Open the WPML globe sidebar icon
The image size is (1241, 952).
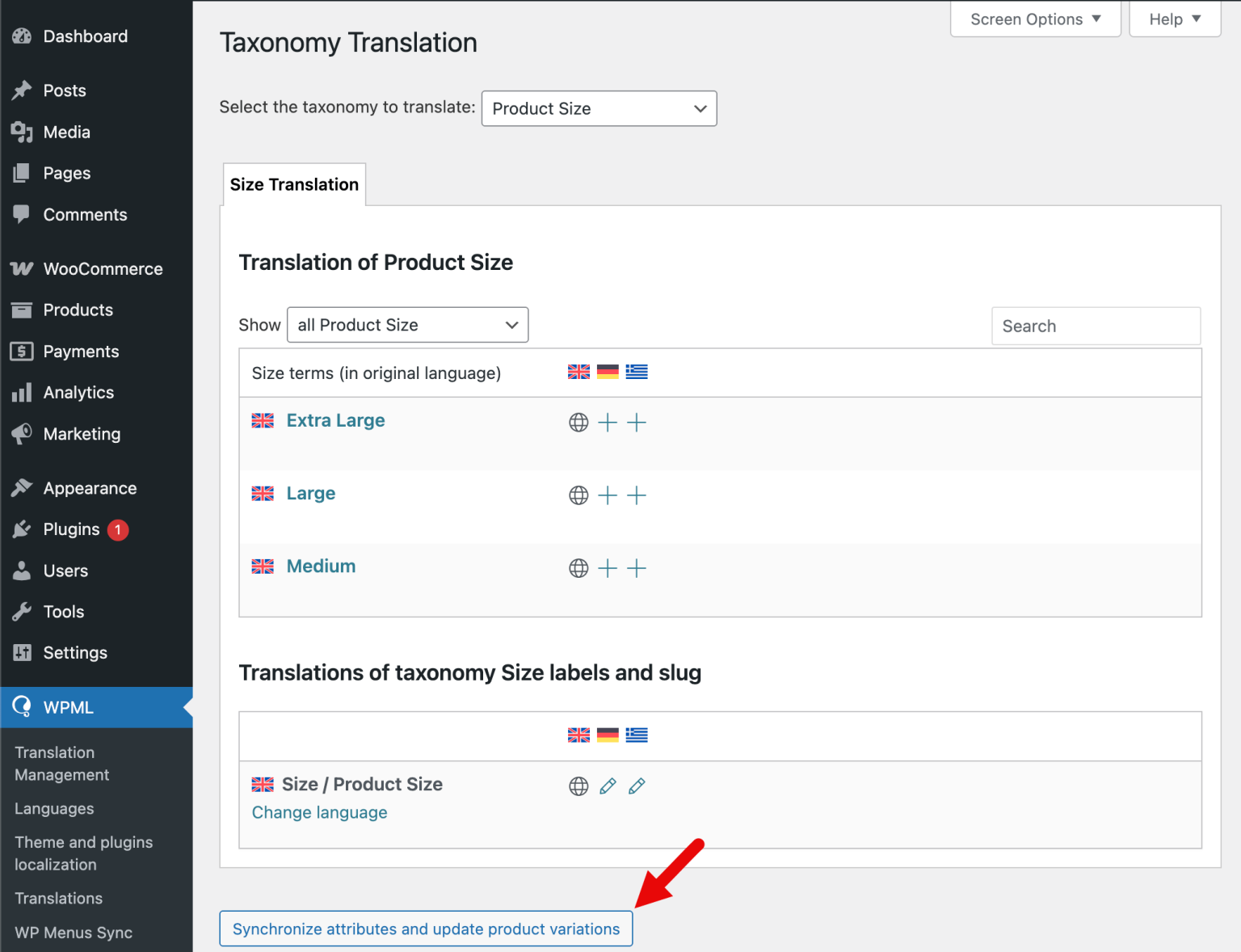click(x=21, y=707)
